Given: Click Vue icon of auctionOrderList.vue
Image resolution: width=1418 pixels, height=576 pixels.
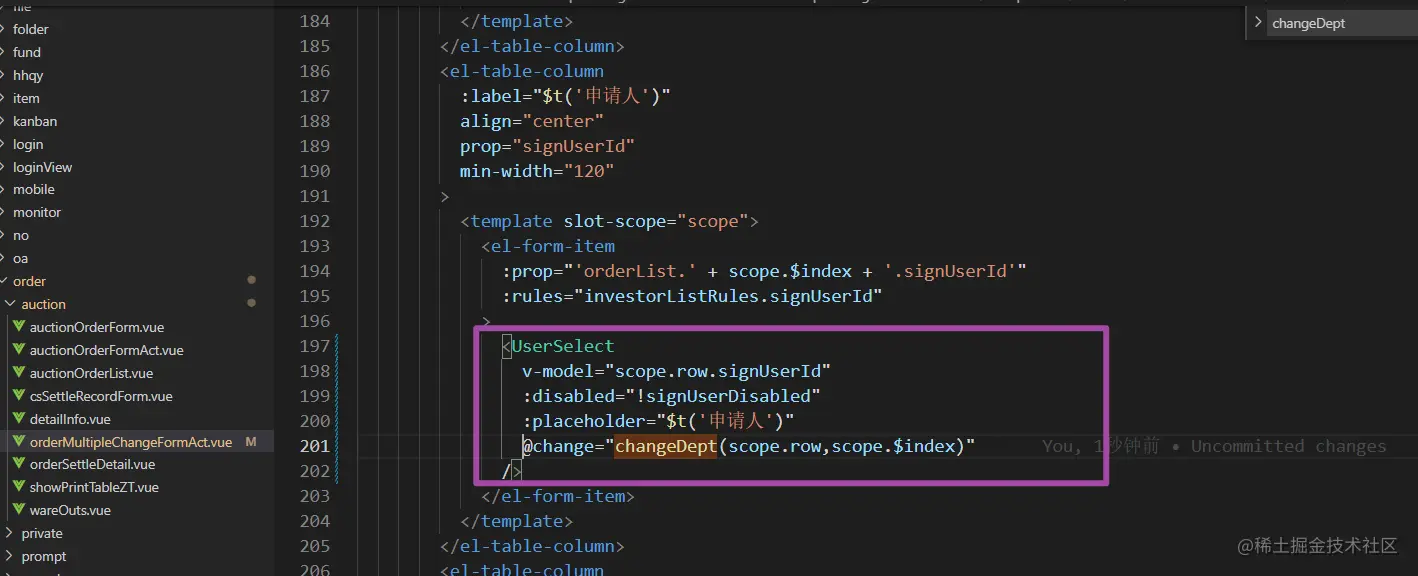Looking at the screenshot, I should point(18,373).
